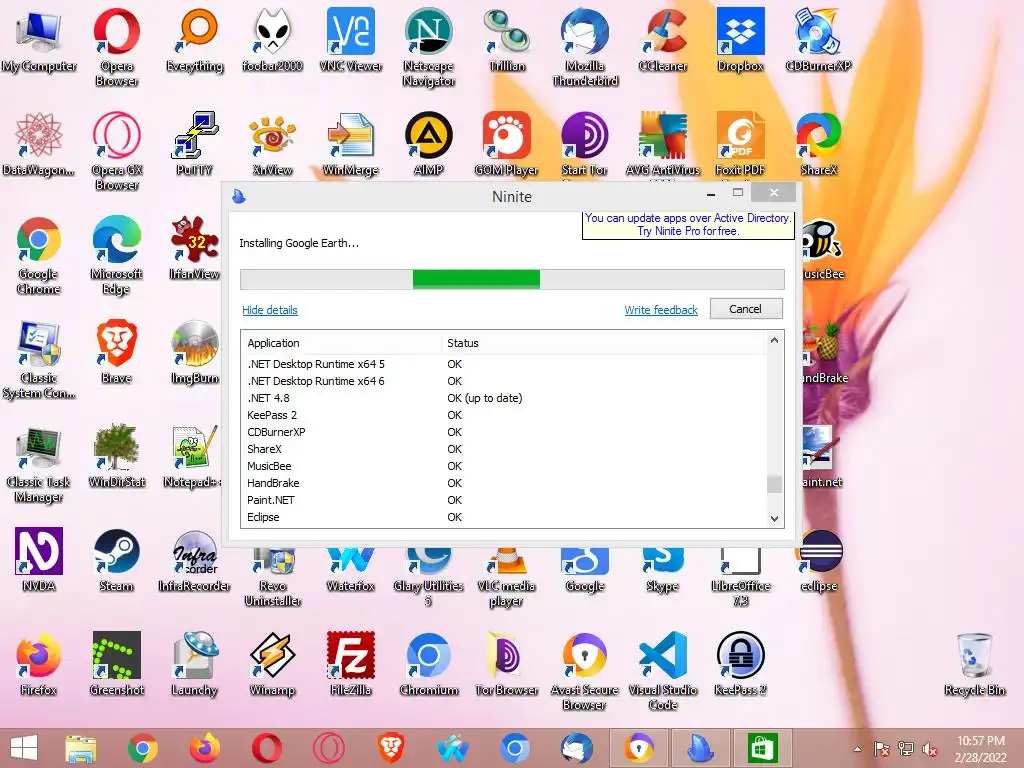1024x768 pixels.
Task: Open the Write feedback link
Action: (x=661, y=310)
